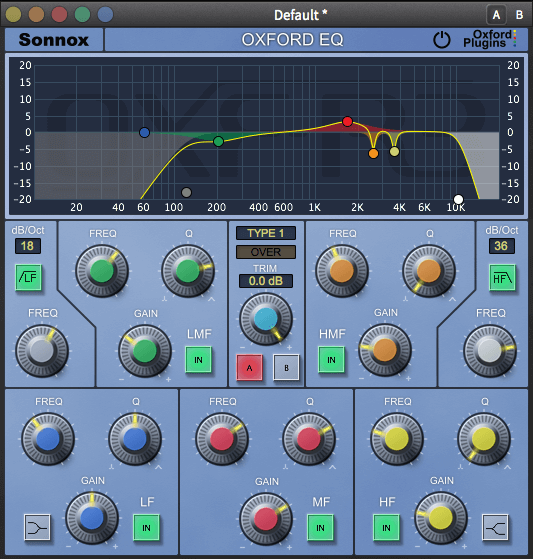The height and width of the screenshot is (559, 533).
Task: Select the red A setting button
Action: click(249, 368)
